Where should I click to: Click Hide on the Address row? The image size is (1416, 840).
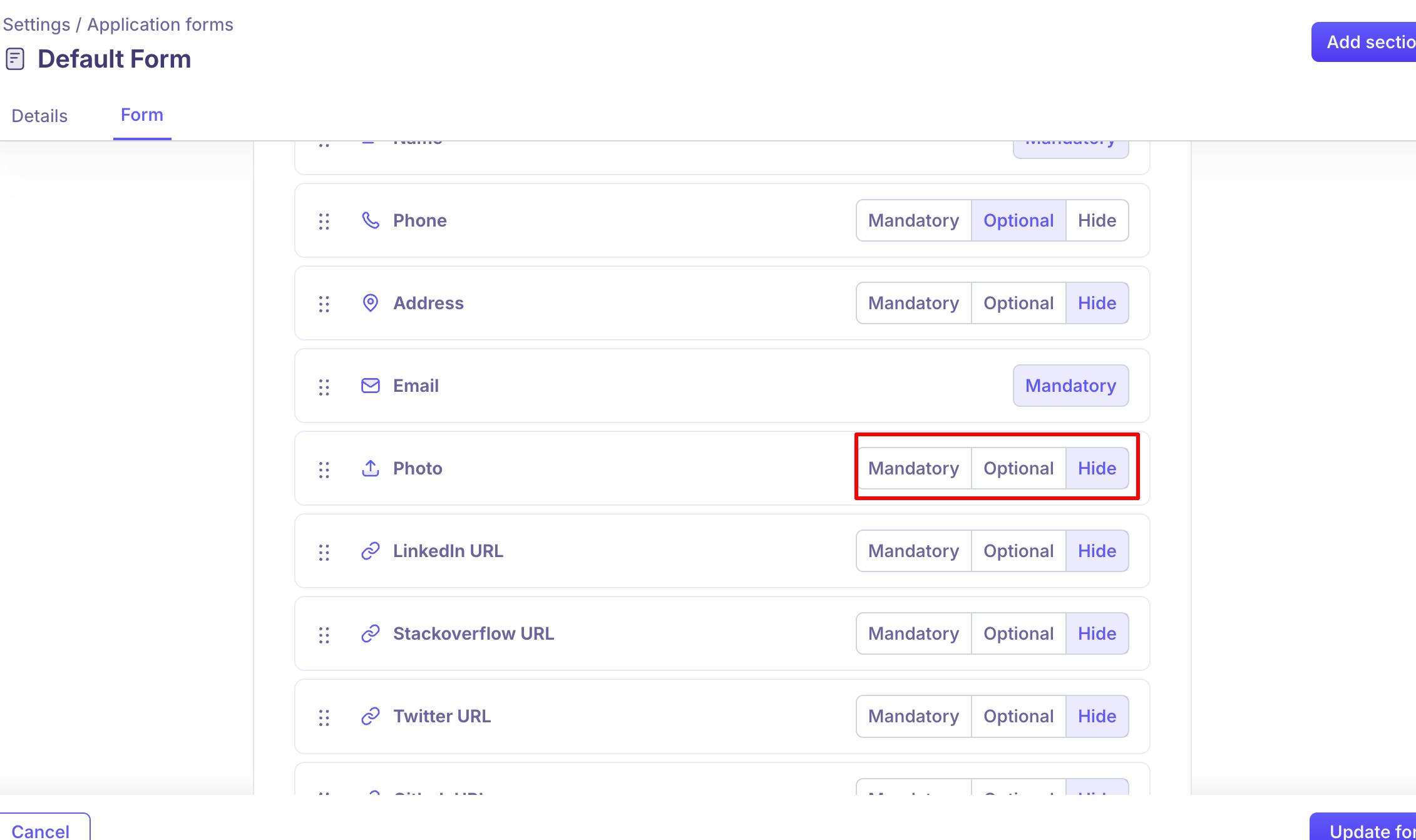(x=1097, y=303)
